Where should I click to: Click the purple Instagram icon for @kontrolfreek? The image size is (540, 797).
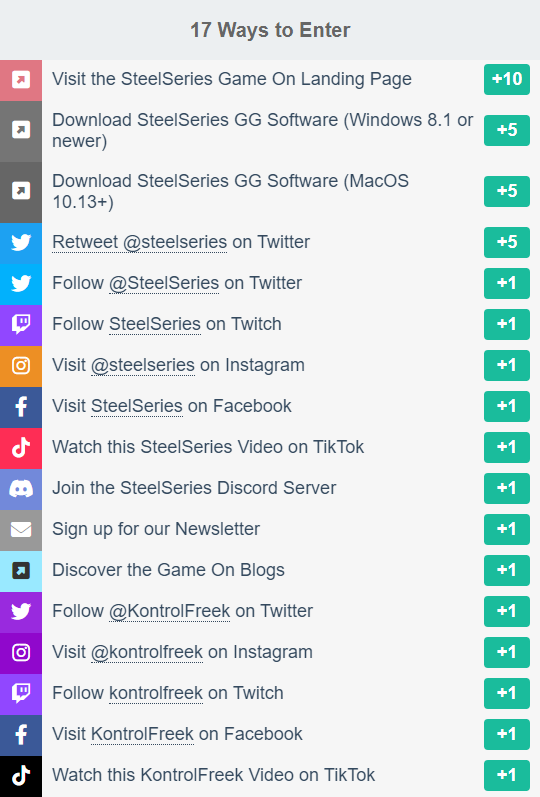[21, 653]
